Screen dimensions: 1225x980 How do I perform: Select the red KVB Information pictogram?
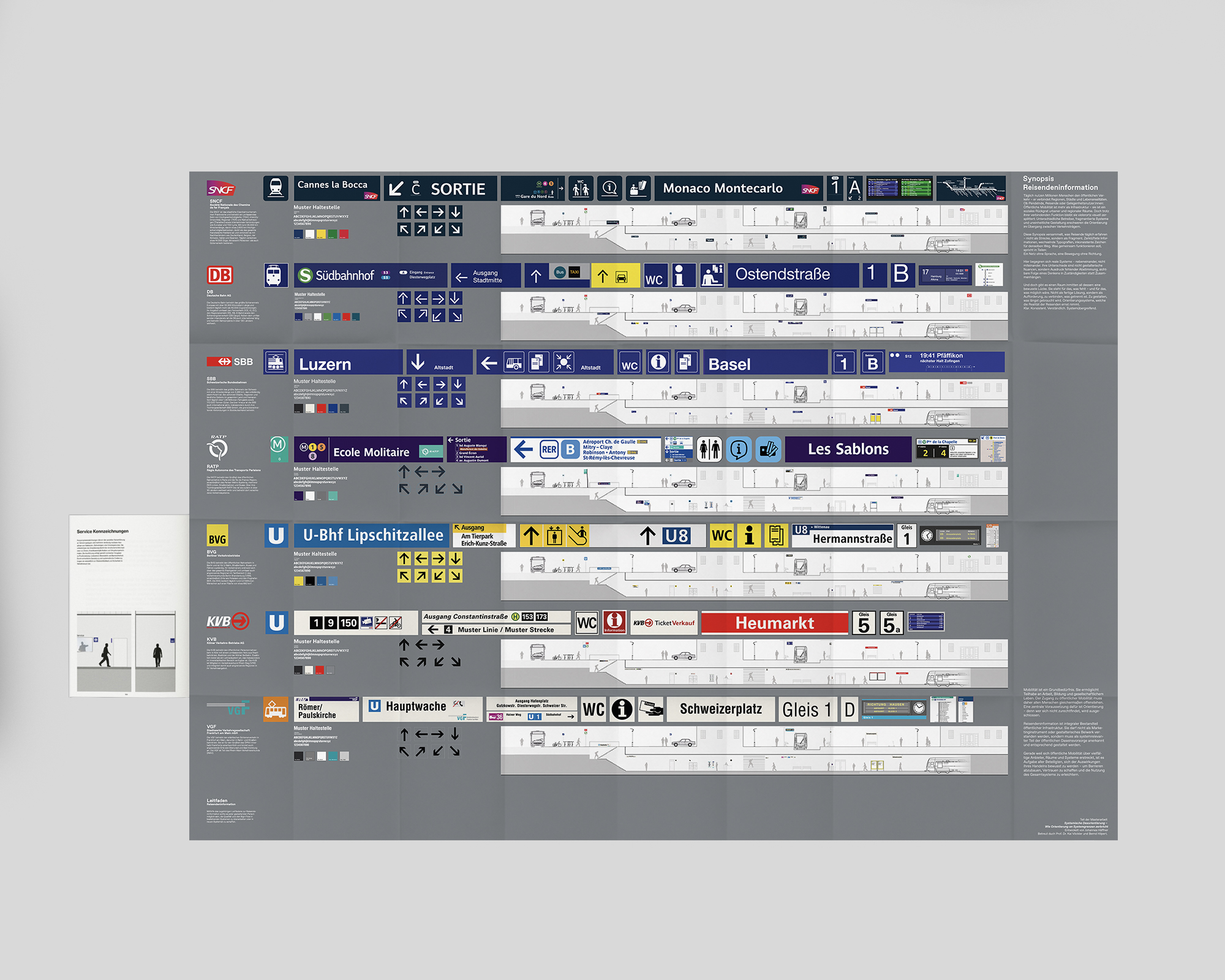point(615,622)
